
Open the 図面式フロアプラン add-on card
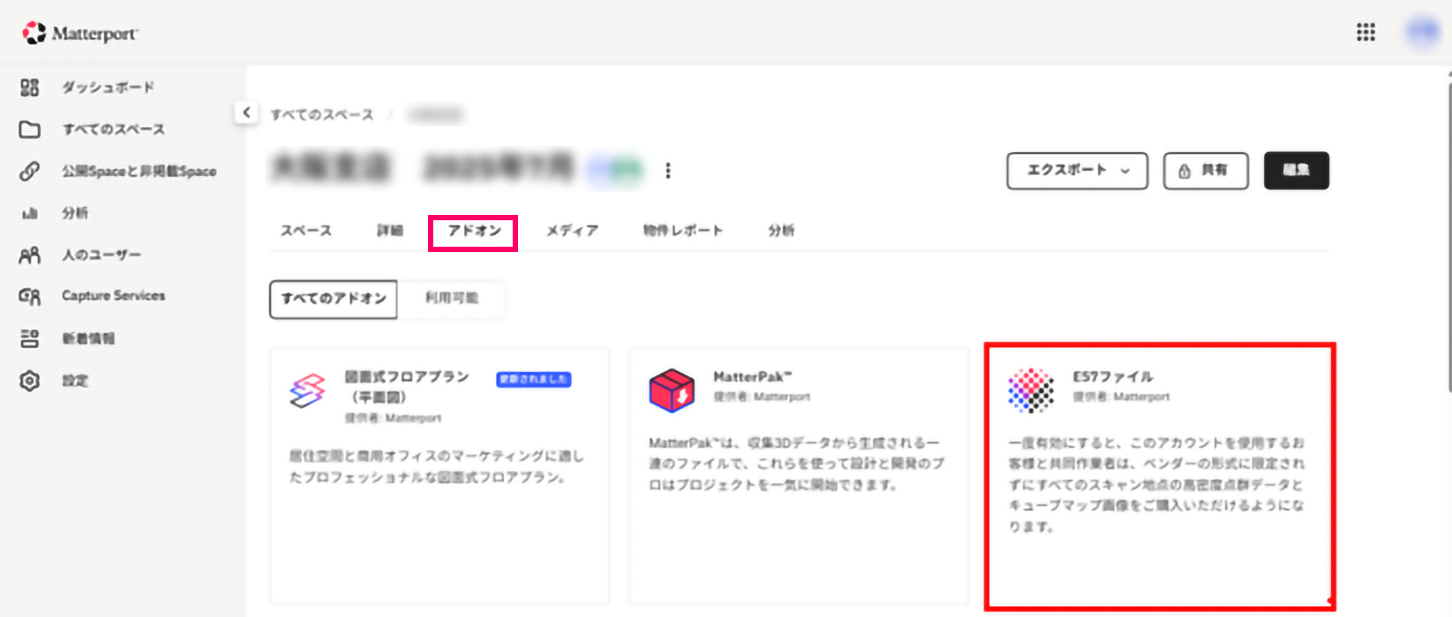tap(439, 476)
